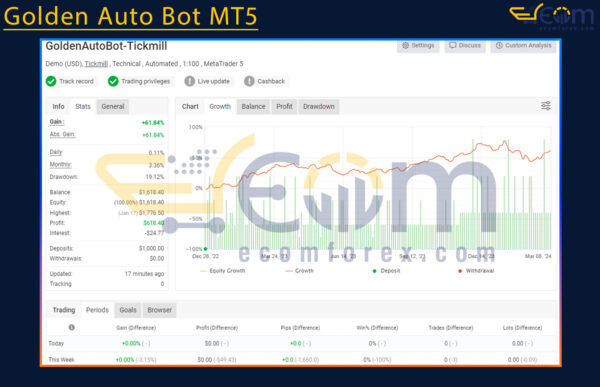Toggle Equity Growth legend series
600x387 pixels.
[223, 271]
